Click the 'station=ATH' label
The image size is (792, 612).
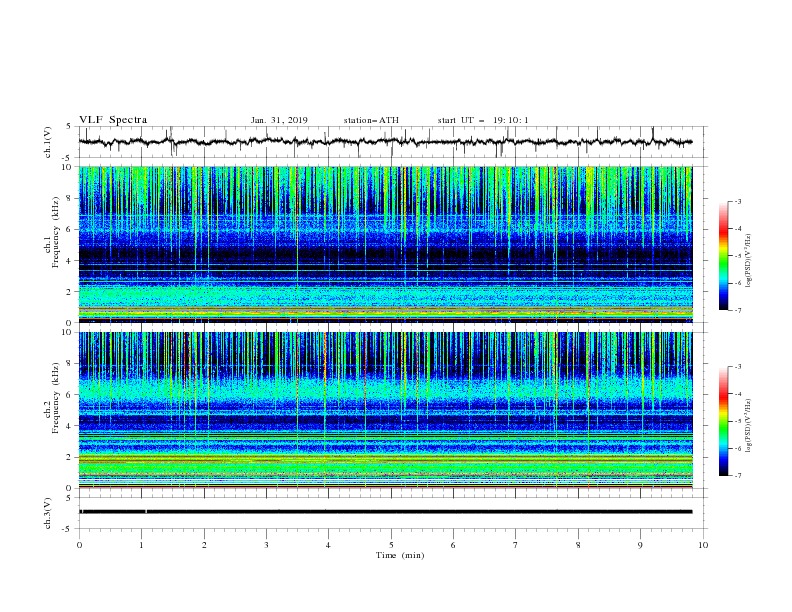[x=371, y=120]
